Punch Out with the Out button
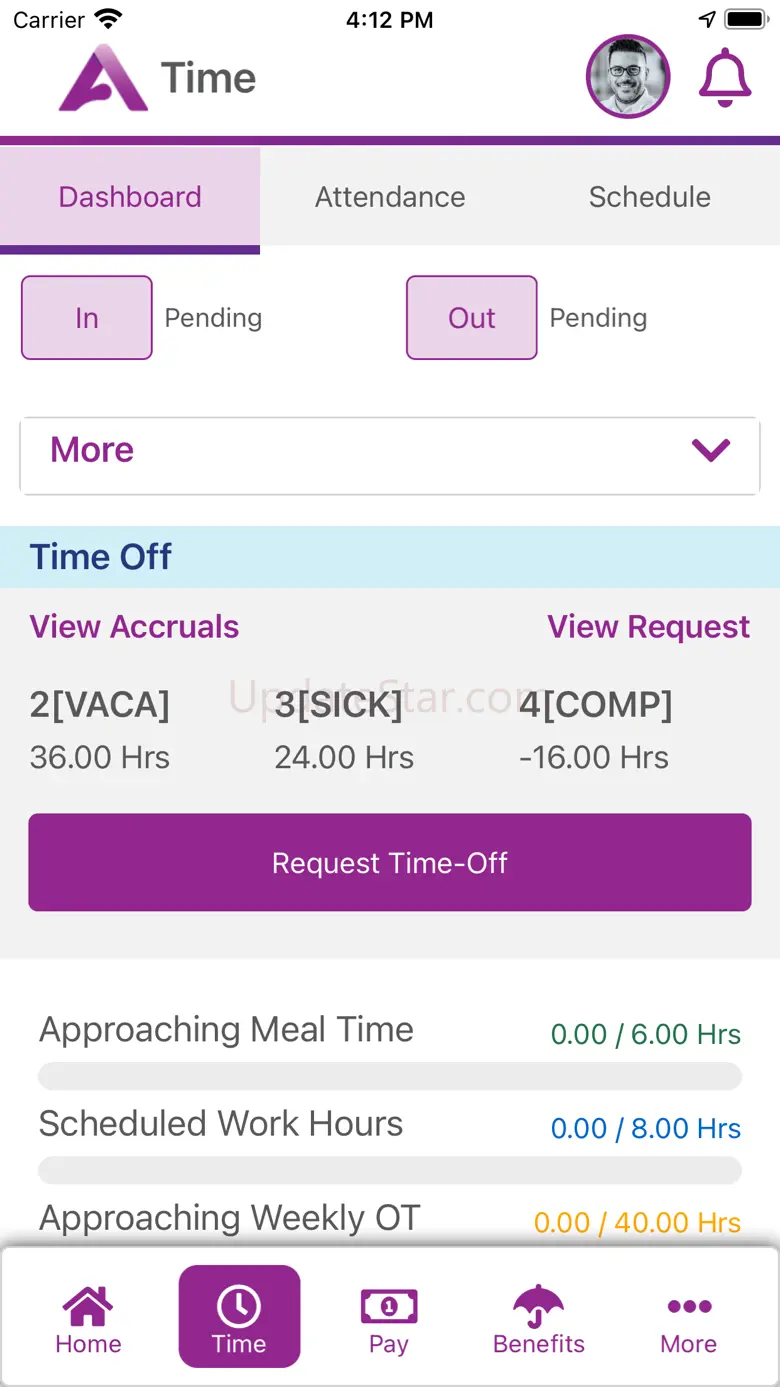Image resolution: width=780 pixels, height=1387 pixels. tap(472, 318)
